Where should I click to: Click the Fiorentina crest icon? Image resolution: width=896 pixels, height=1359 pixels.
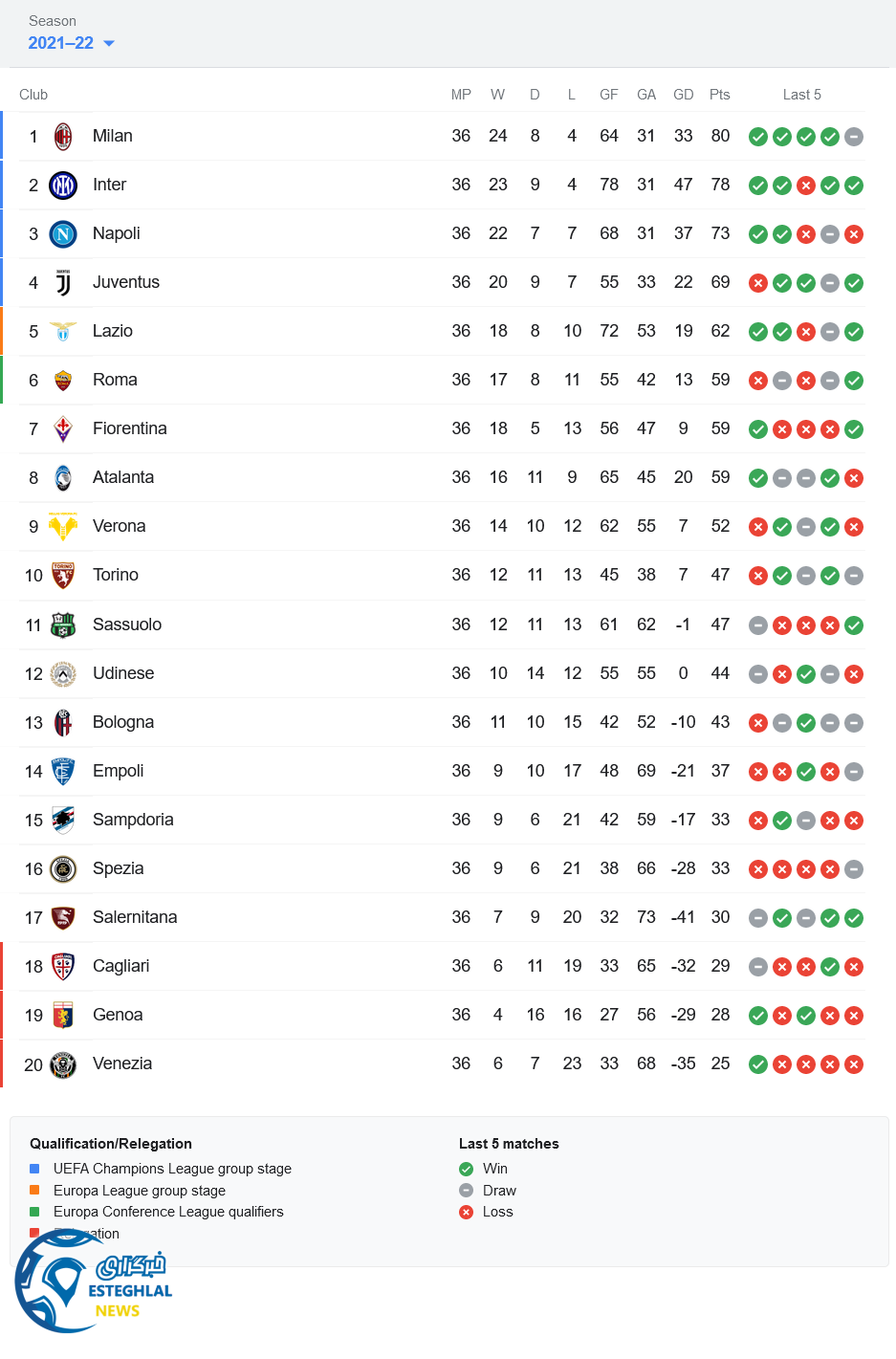(63, 429)
